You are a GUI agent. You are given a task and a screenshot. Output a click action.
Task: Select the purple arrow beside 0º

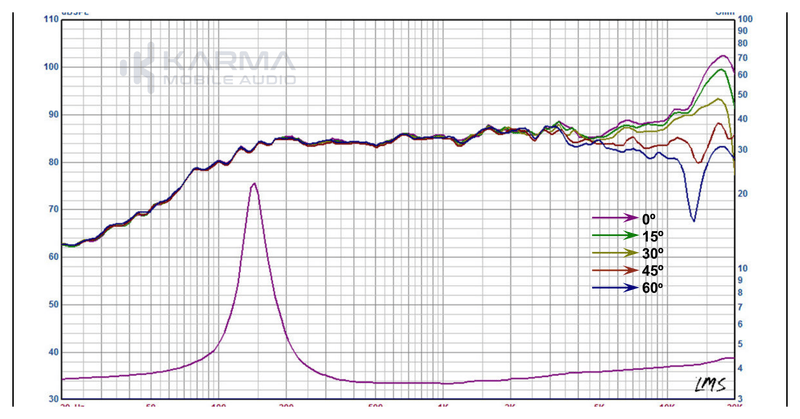point(615,218)
